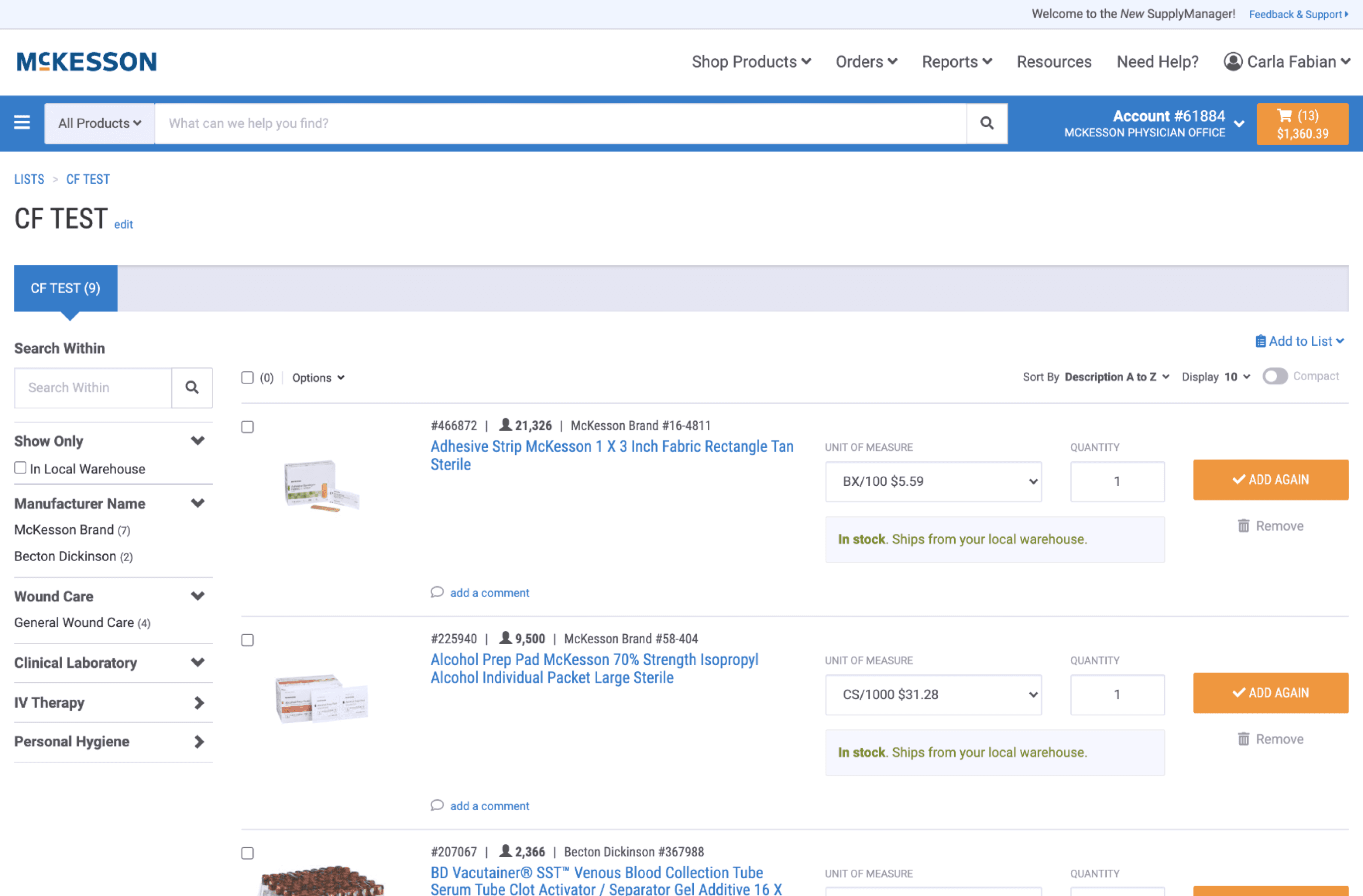The width and height of the screenshot is (1363, 896).
Task: Open the hamburger menu icon
Action: pos(22,123)
